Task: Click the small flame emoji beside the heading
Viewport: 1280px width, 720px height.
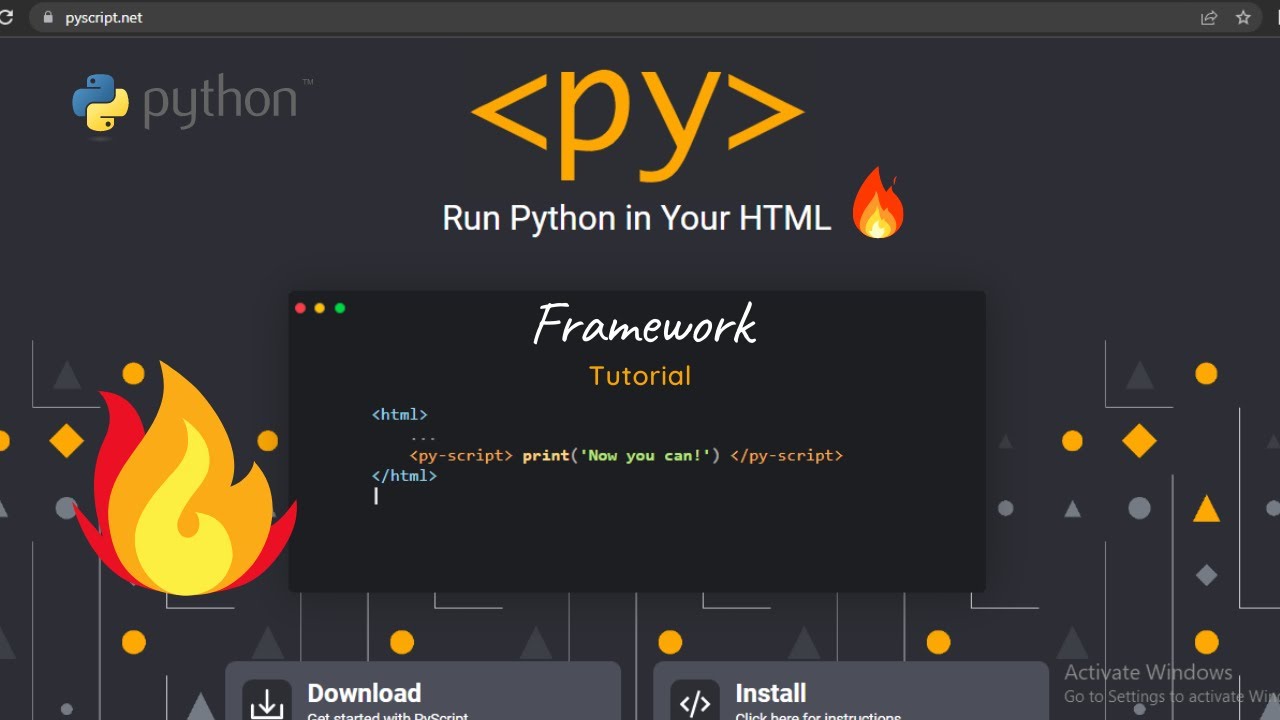Action: coord(877,203)
